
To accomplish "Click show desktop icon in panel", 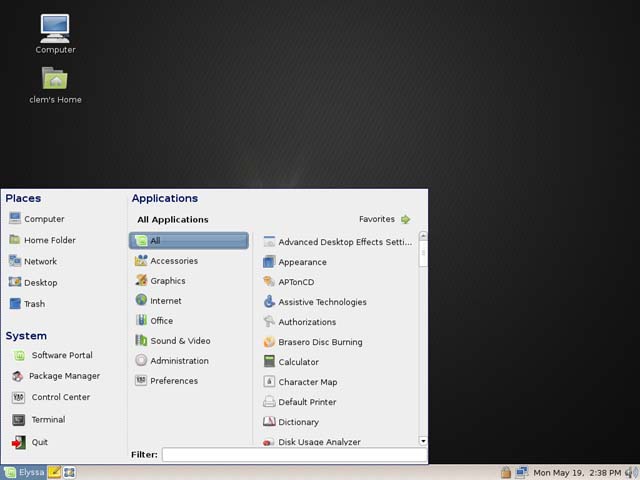I will 69,472.
